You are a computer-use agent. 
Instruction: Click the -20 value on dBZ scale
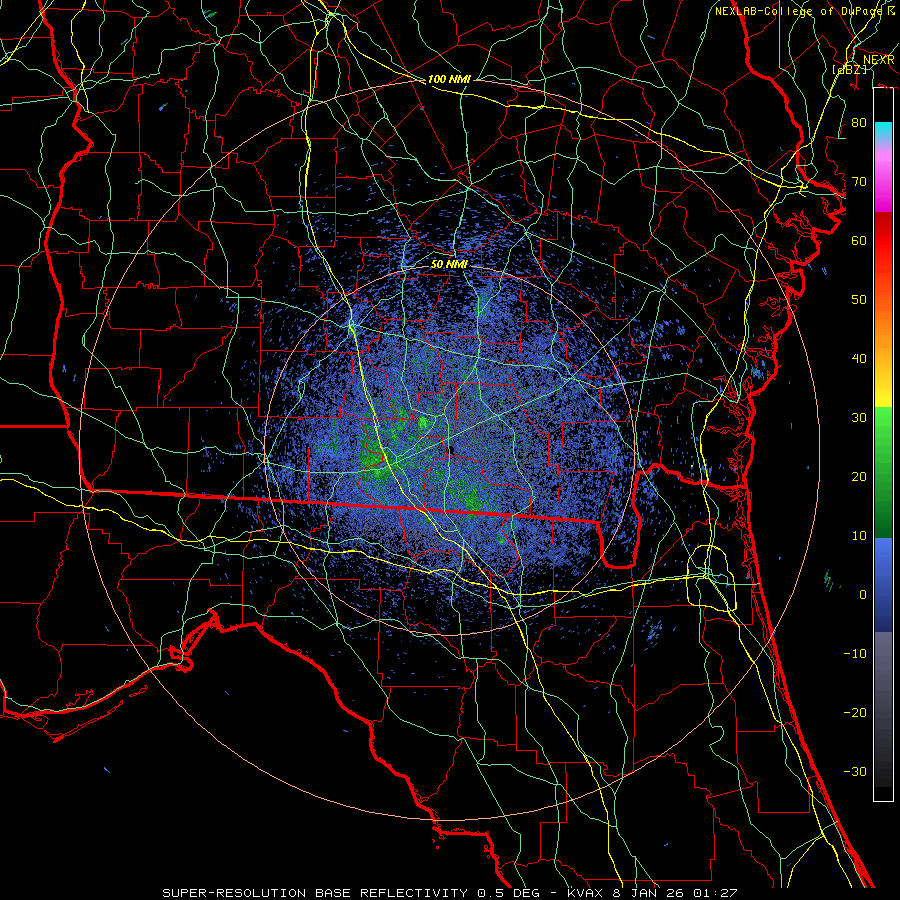[x=855, y=712]
